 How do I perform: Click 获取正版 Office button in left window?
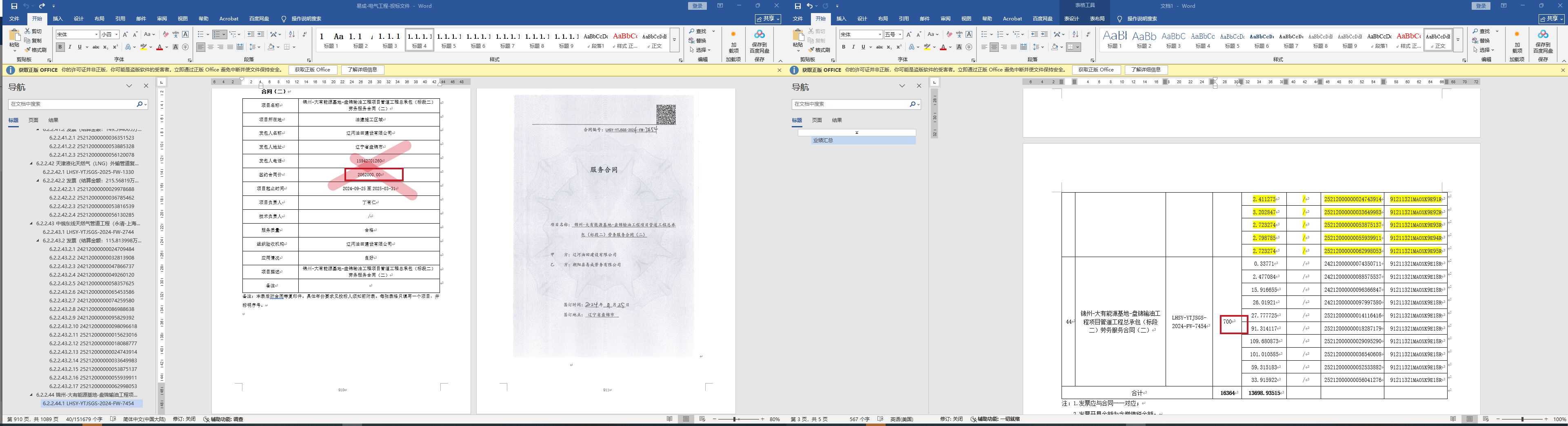pos(312,70)
